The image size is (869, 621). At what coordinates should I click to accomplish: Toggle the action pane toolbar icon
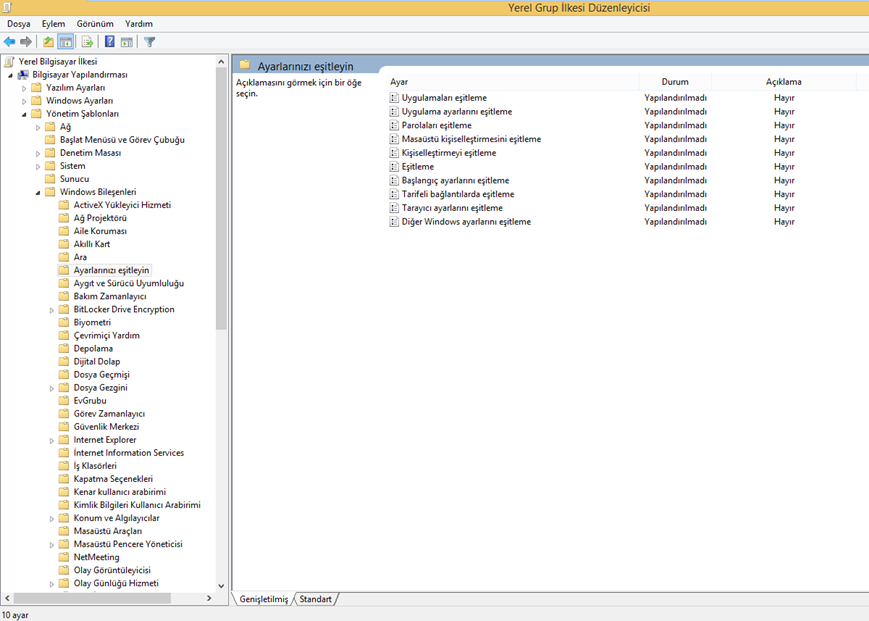point(127,42)
